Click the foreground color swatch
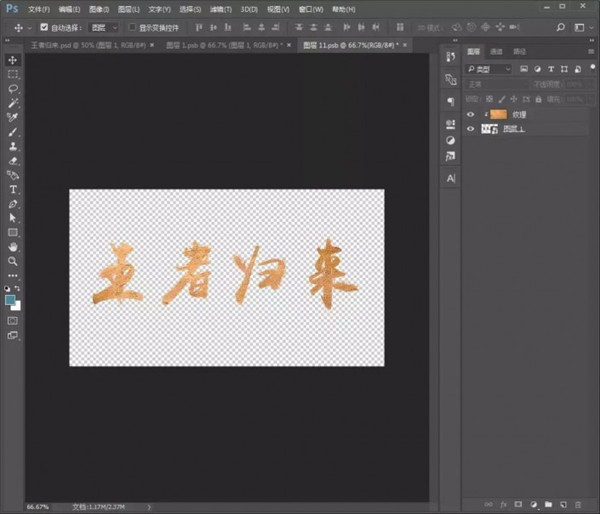This screenshot has height=514, width=600. click(x=10, y=299)
